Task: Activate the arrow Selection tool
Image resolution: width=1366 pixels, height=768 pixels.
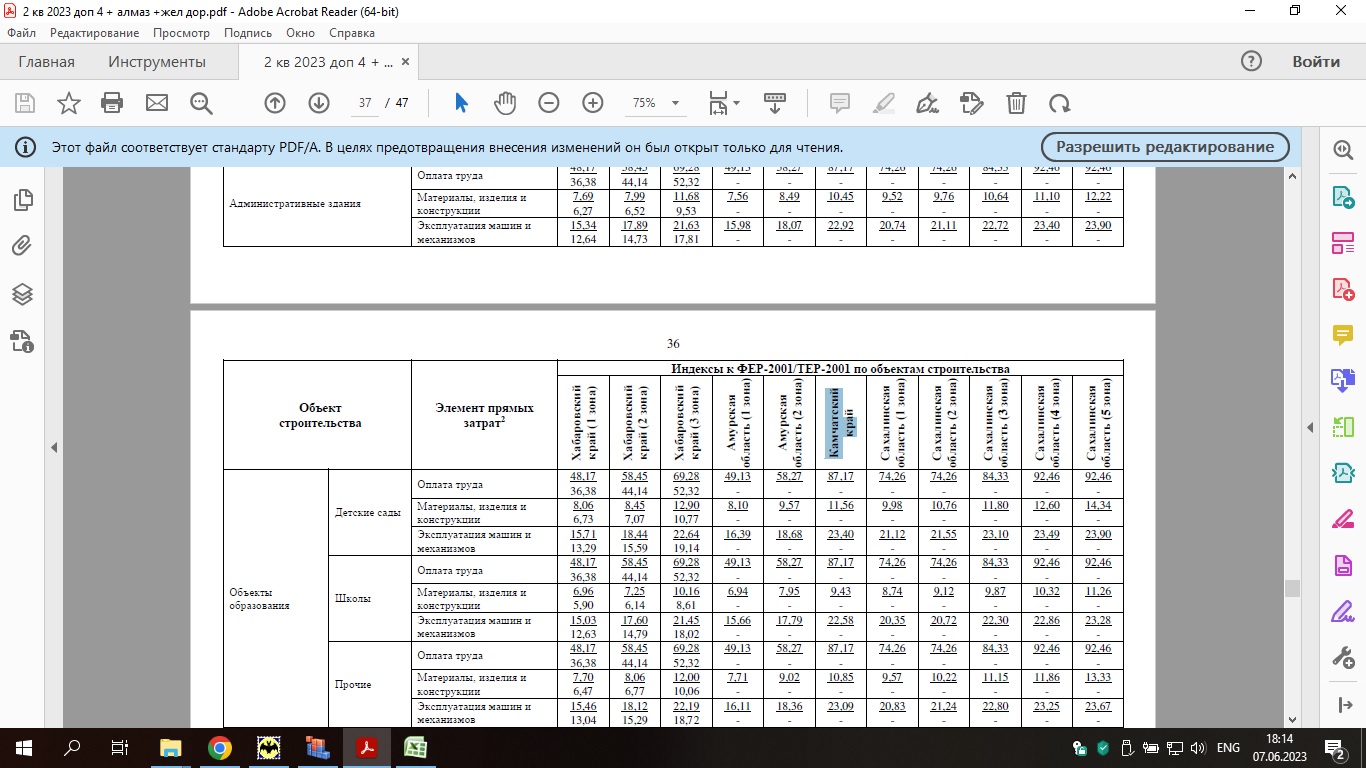Action: coord(461,103)
